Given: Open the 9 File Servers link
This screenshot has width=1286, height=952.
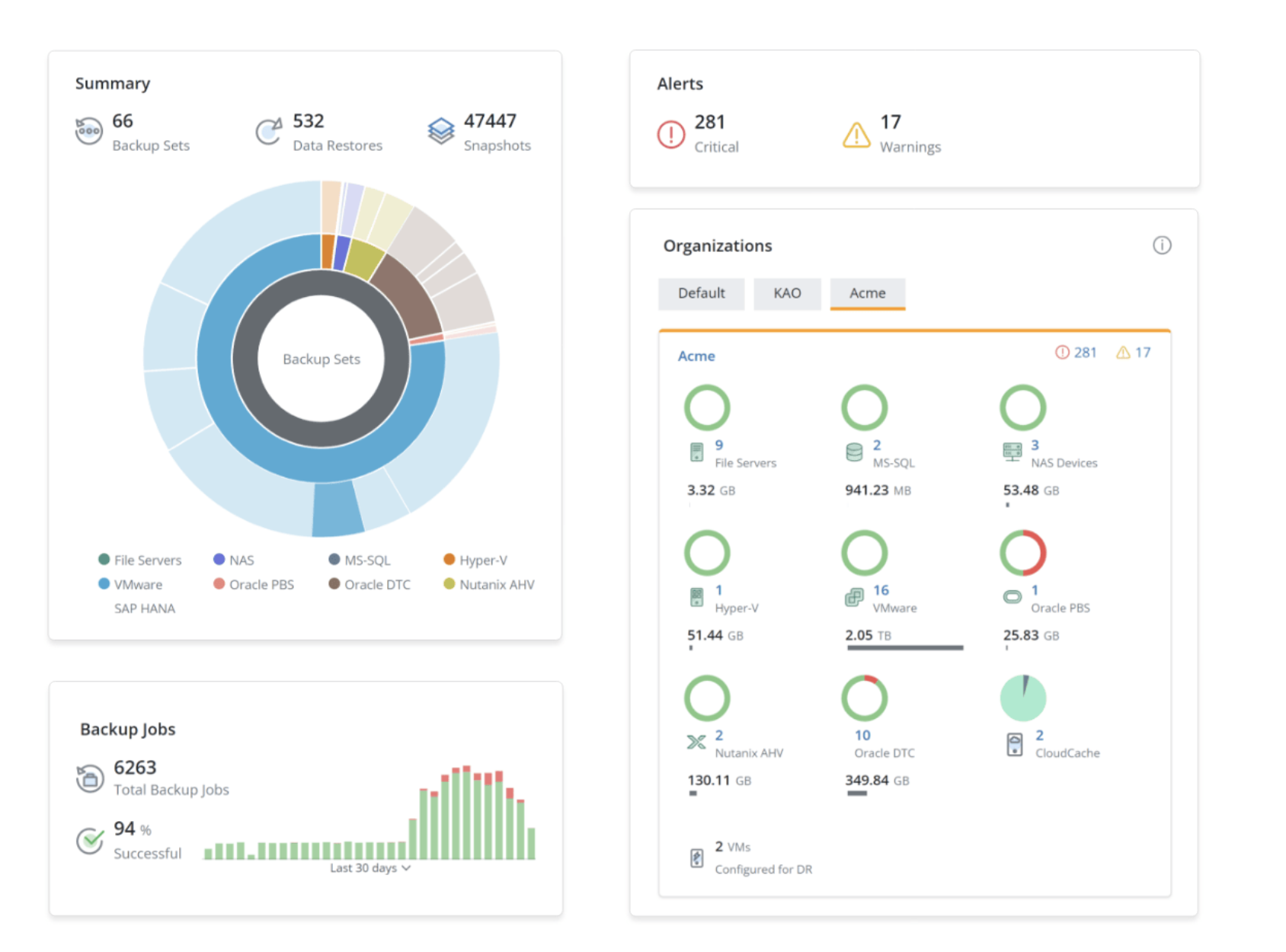Looking at the screenshot, I should (x=719, y=445).
